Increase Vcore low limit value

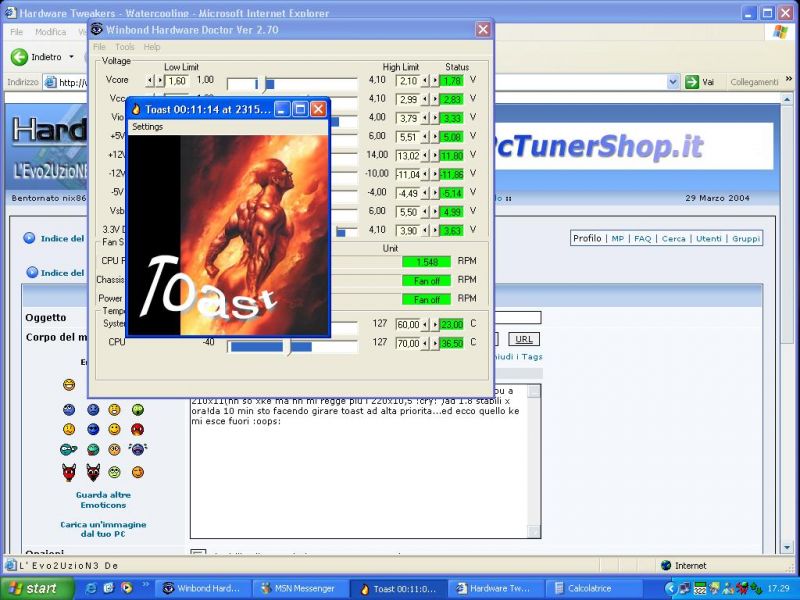click(x=160, y=81)
